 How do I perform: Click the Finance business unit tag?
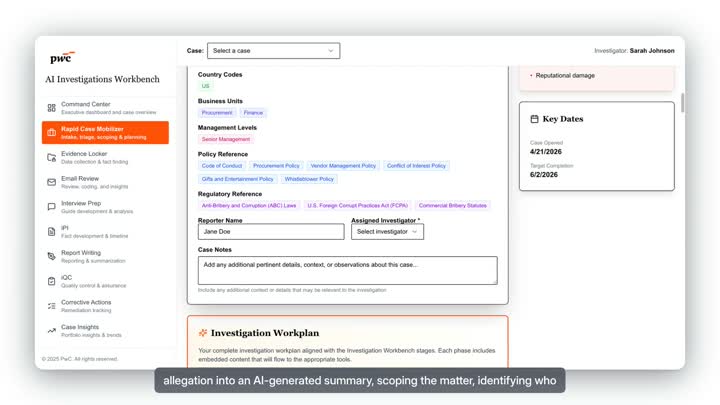pyautogui.click(x=253, y=112)
